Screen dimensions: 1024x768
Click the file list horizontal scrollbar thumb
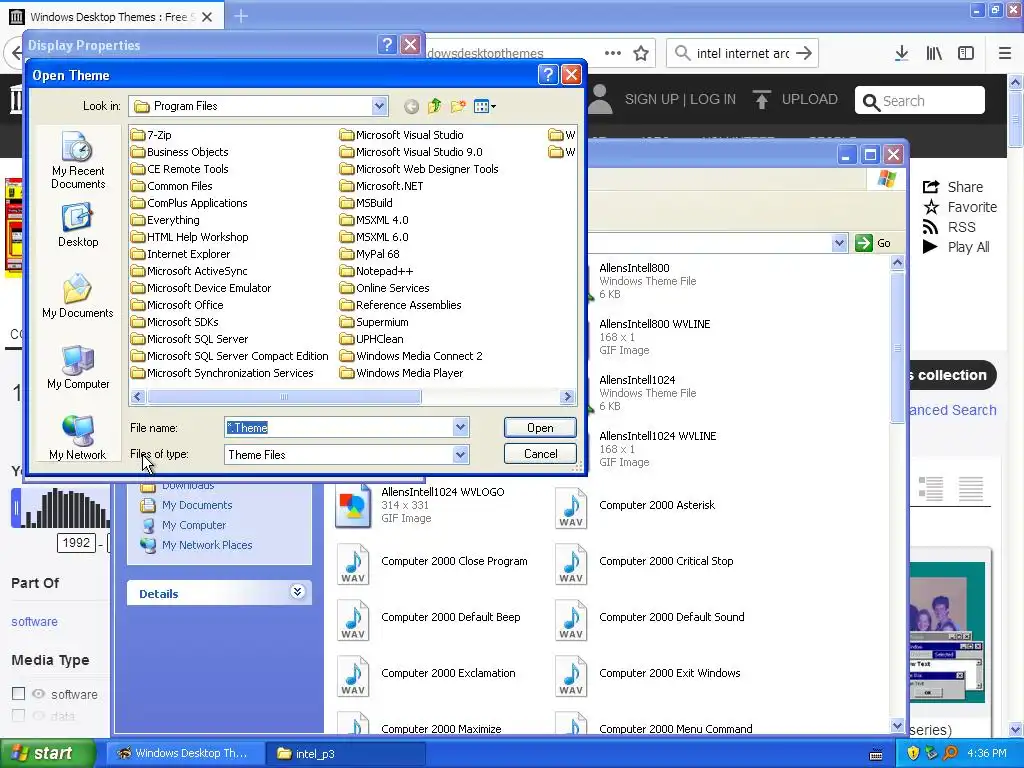[284, 396]
